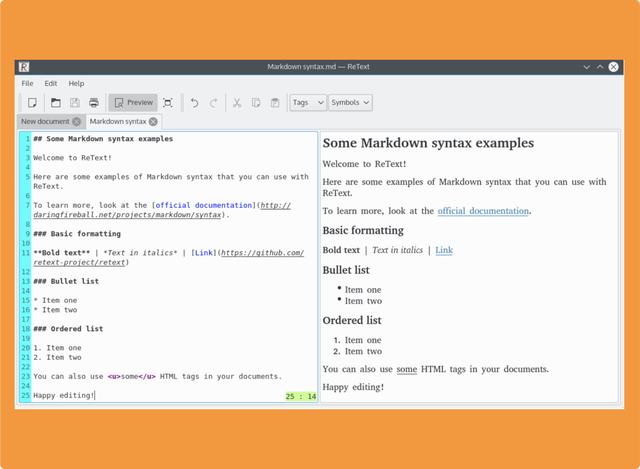Open the Symbols dropdown
This screenshot has height=469, width=640.
tap(350, 102)
